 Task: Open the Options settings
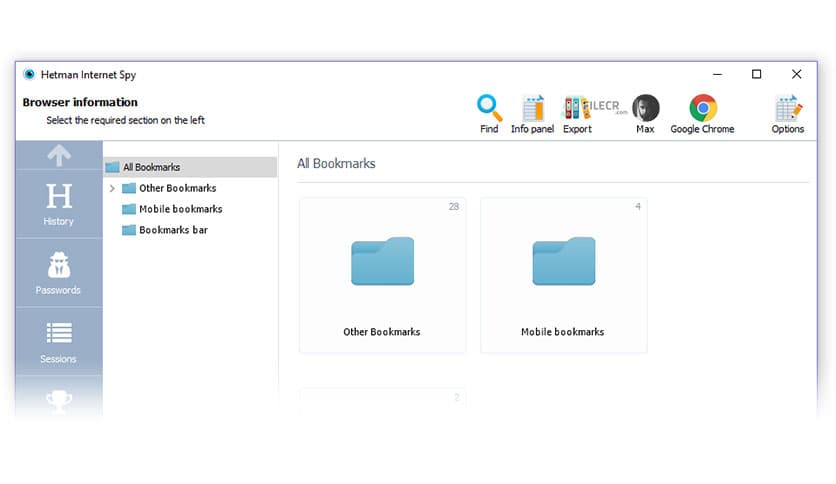(x=787, y=114)
